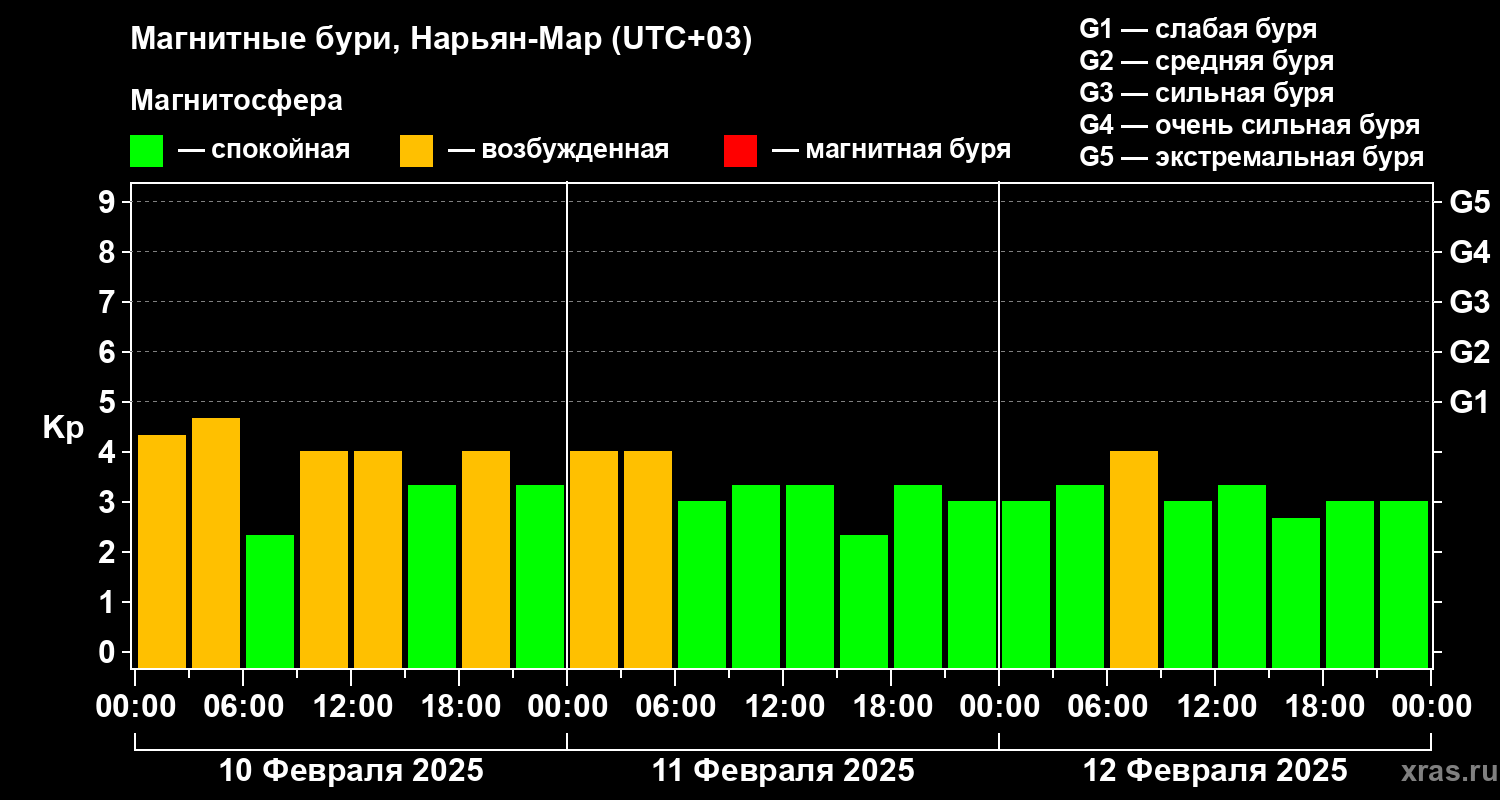This screenshot has width=1500, height=800.
Task: Select the tallest orange bar on 10 February
Action: point(216,543)
